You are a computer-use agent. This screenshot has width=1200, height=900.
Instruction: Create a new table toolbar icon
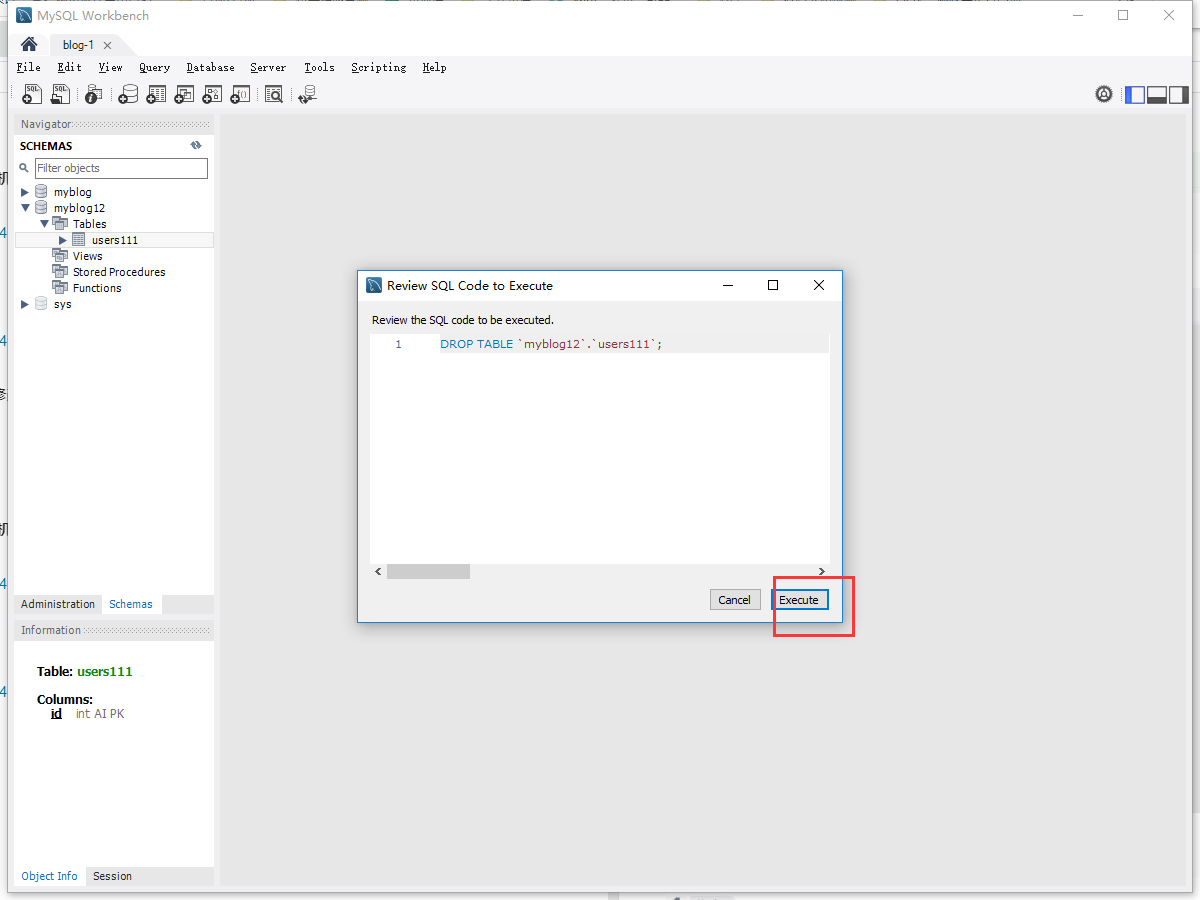coord(156,94)
